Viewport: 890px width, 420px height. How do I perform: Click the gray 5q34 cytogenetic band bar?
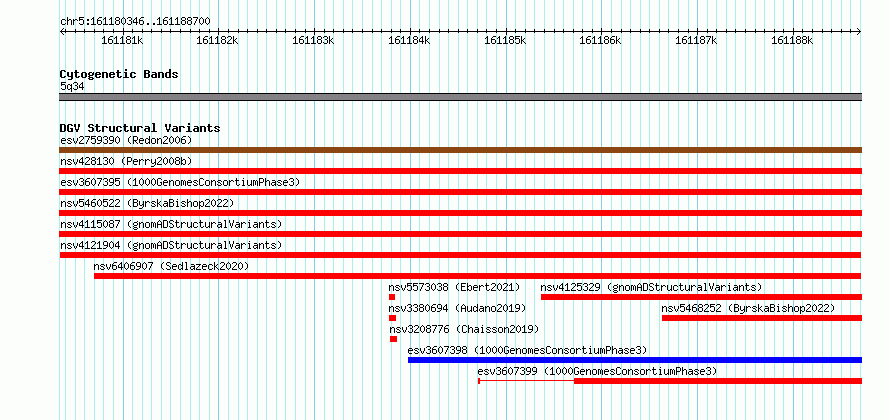[x=460, y=97]
